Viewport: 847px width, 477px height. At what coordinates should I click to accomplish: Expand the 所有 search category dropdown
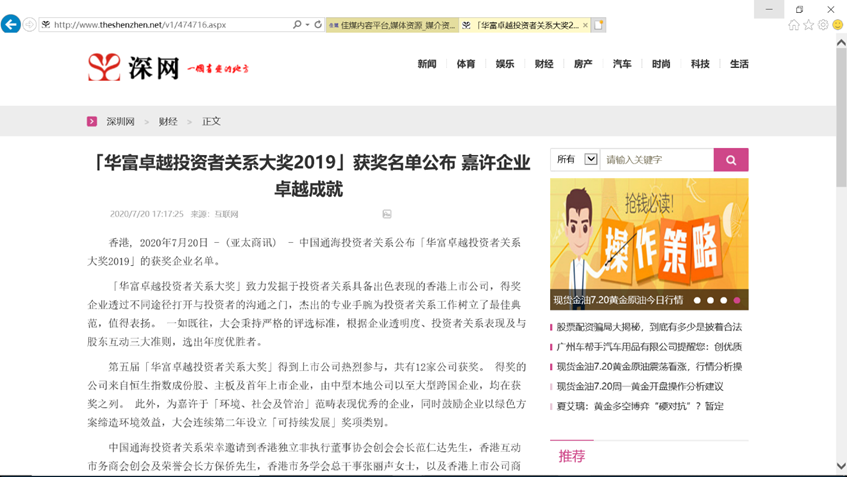click(x=575, y=159)
